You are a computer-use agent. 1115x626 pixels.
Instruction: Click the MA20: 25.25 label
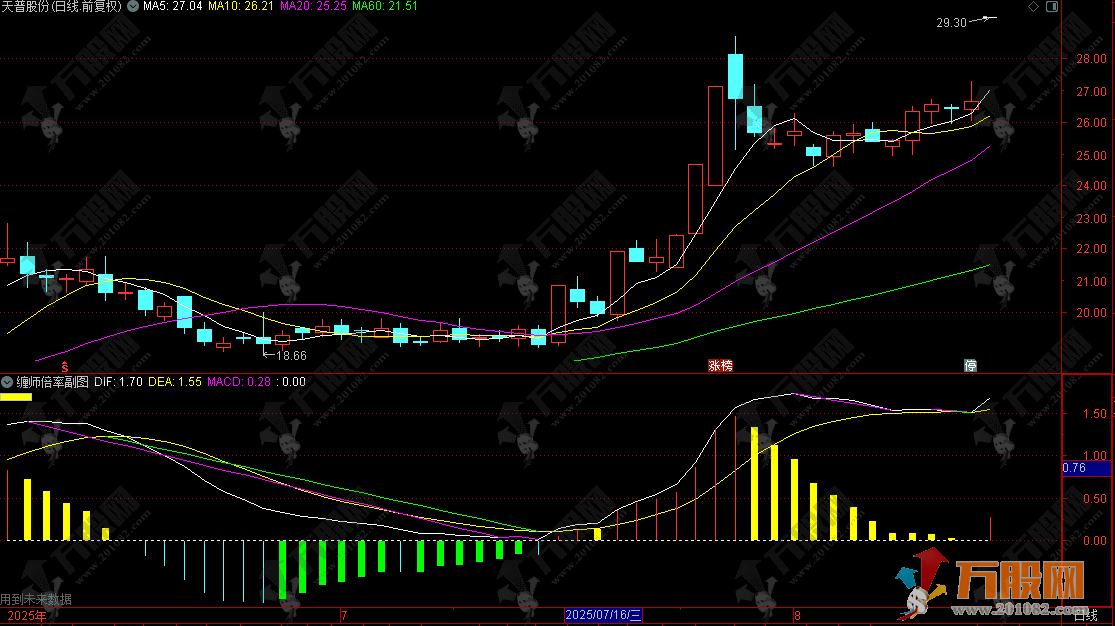click(314, 6)
